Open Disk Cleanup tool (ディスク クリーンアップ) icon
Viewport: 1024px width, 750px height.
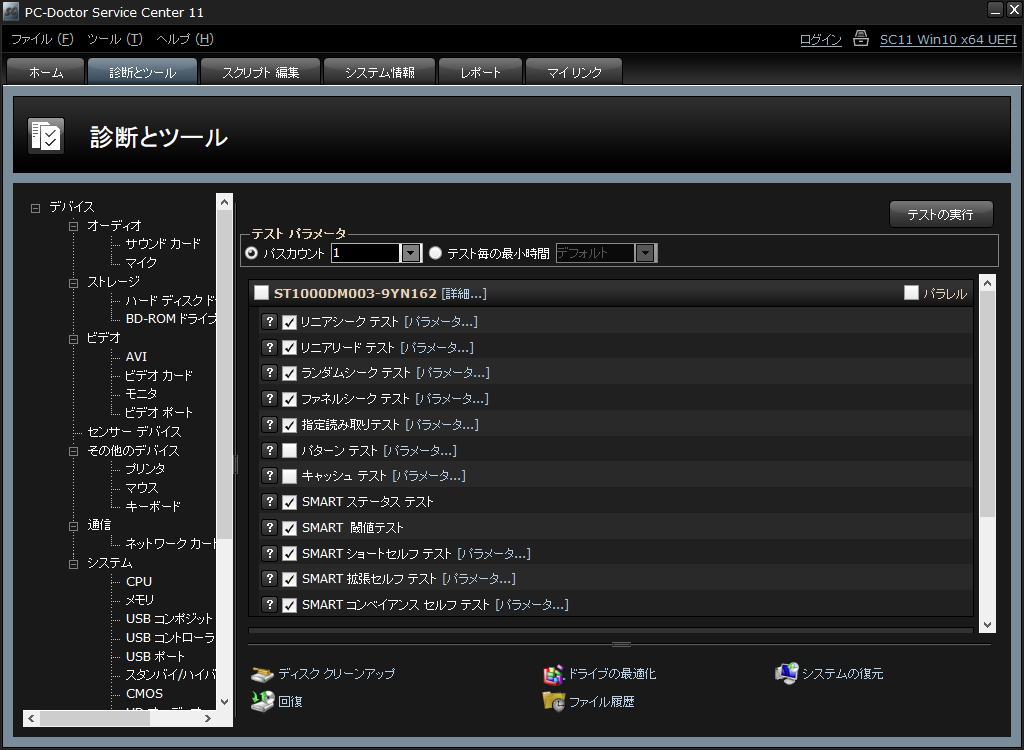[262, 674]
